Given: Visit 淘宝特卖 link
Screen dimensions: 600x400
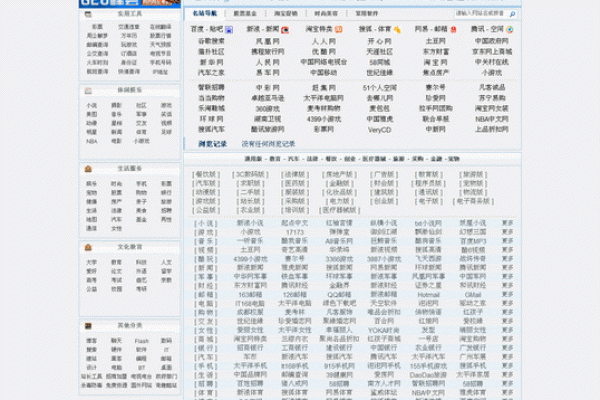Looking at the screenshot, I should point(323,30).
